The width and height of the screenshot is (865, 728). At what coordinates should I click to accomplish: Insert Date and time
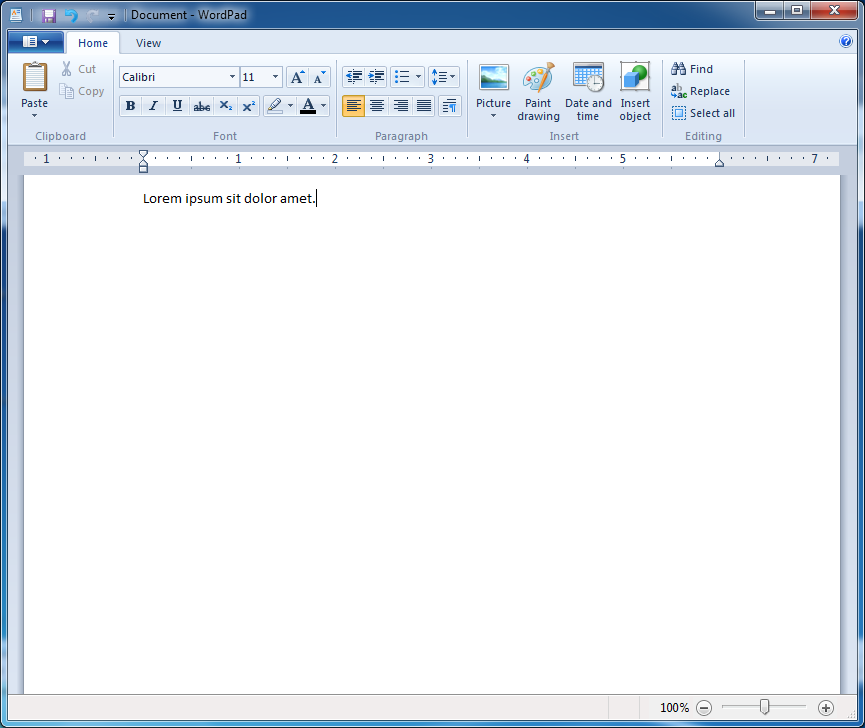588,92
